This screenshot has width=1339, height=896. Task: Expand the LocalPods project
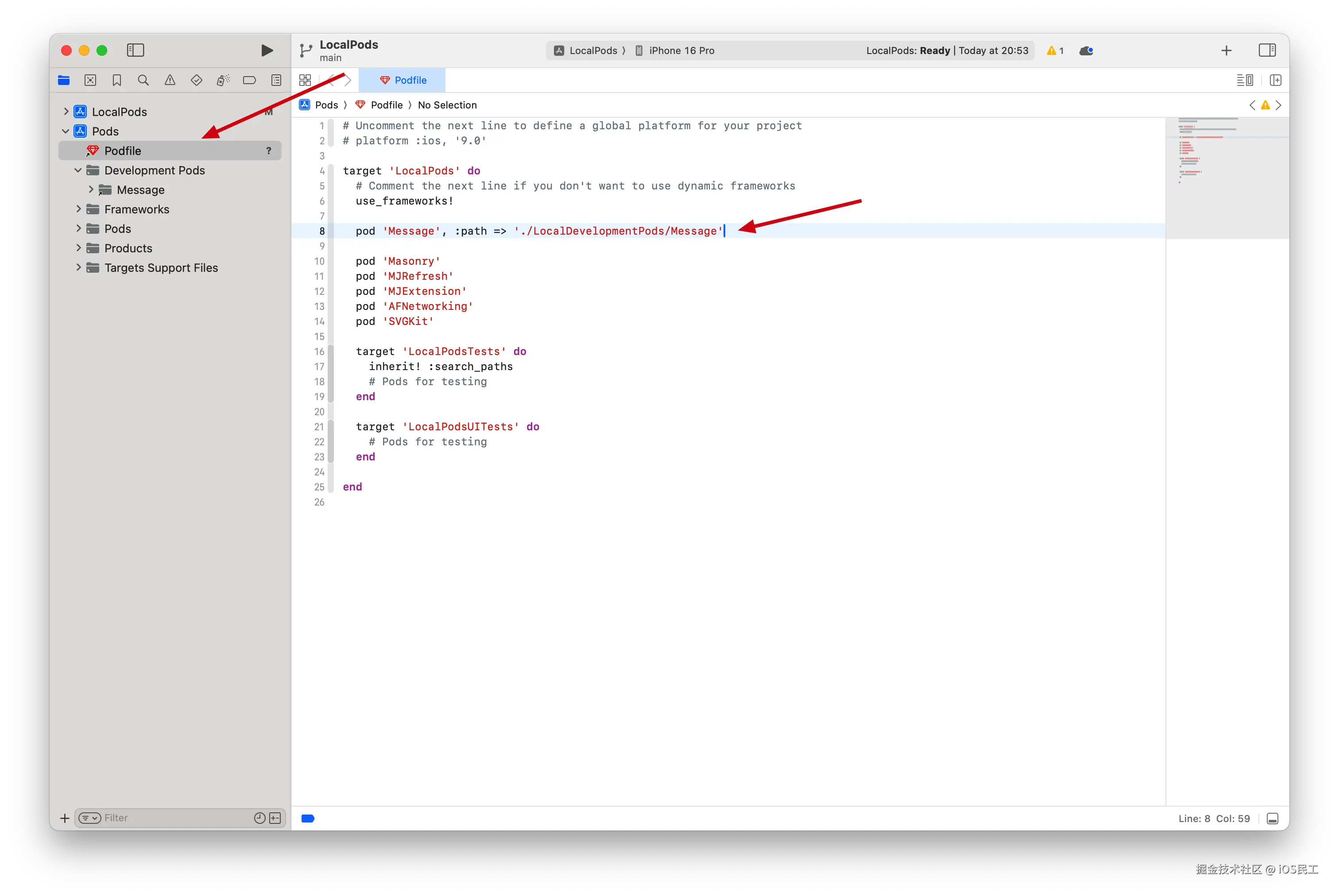tap(66, 112)
